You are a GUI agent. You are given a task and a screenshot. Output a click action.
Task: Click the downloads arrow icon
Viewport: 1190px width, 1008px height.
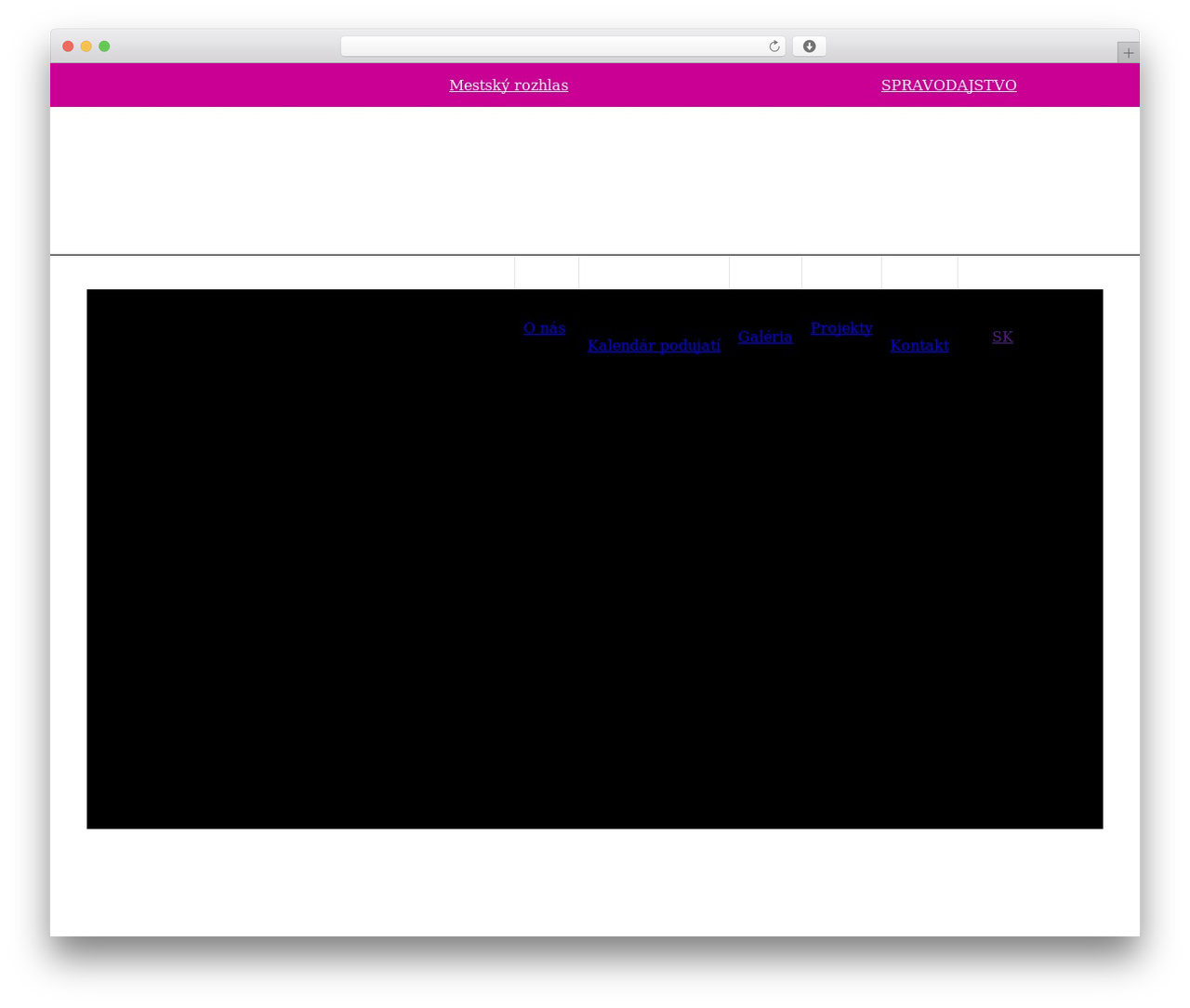click(810, 46)
